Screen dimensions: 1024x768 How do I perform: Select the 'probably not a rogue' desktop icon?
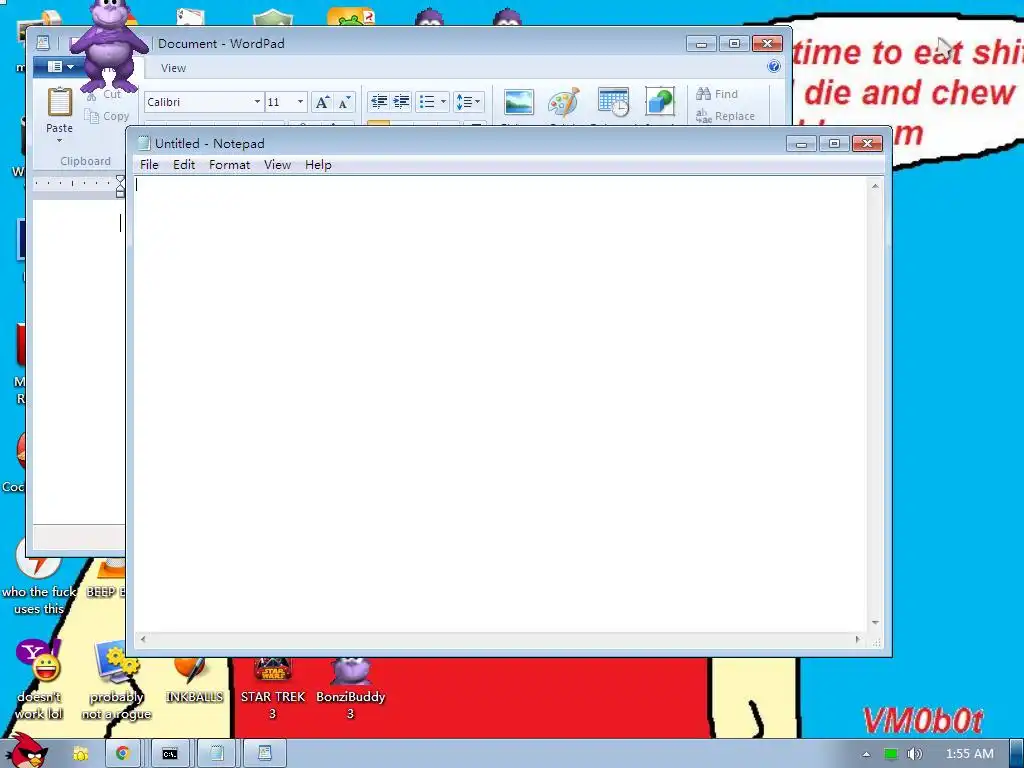tap(116, 680)
